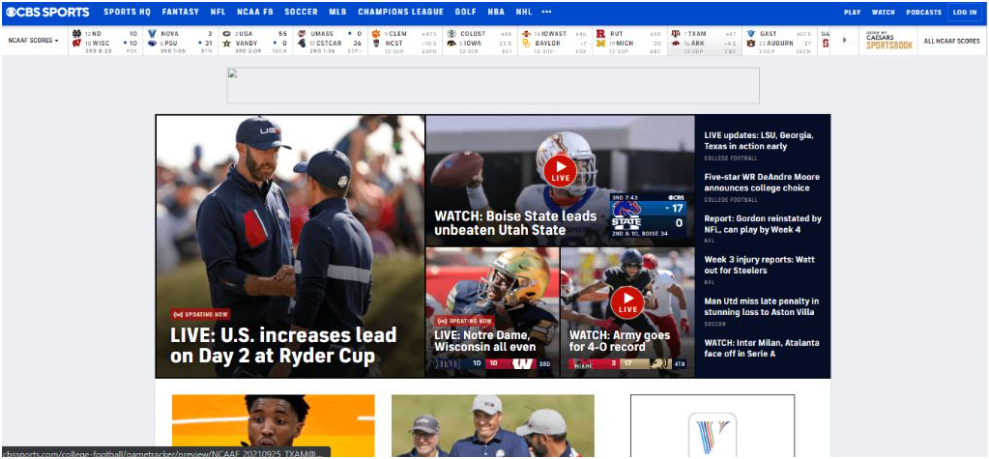Click the NC State logo in scoreboard
989x459 pixels.
pos(376,44)
